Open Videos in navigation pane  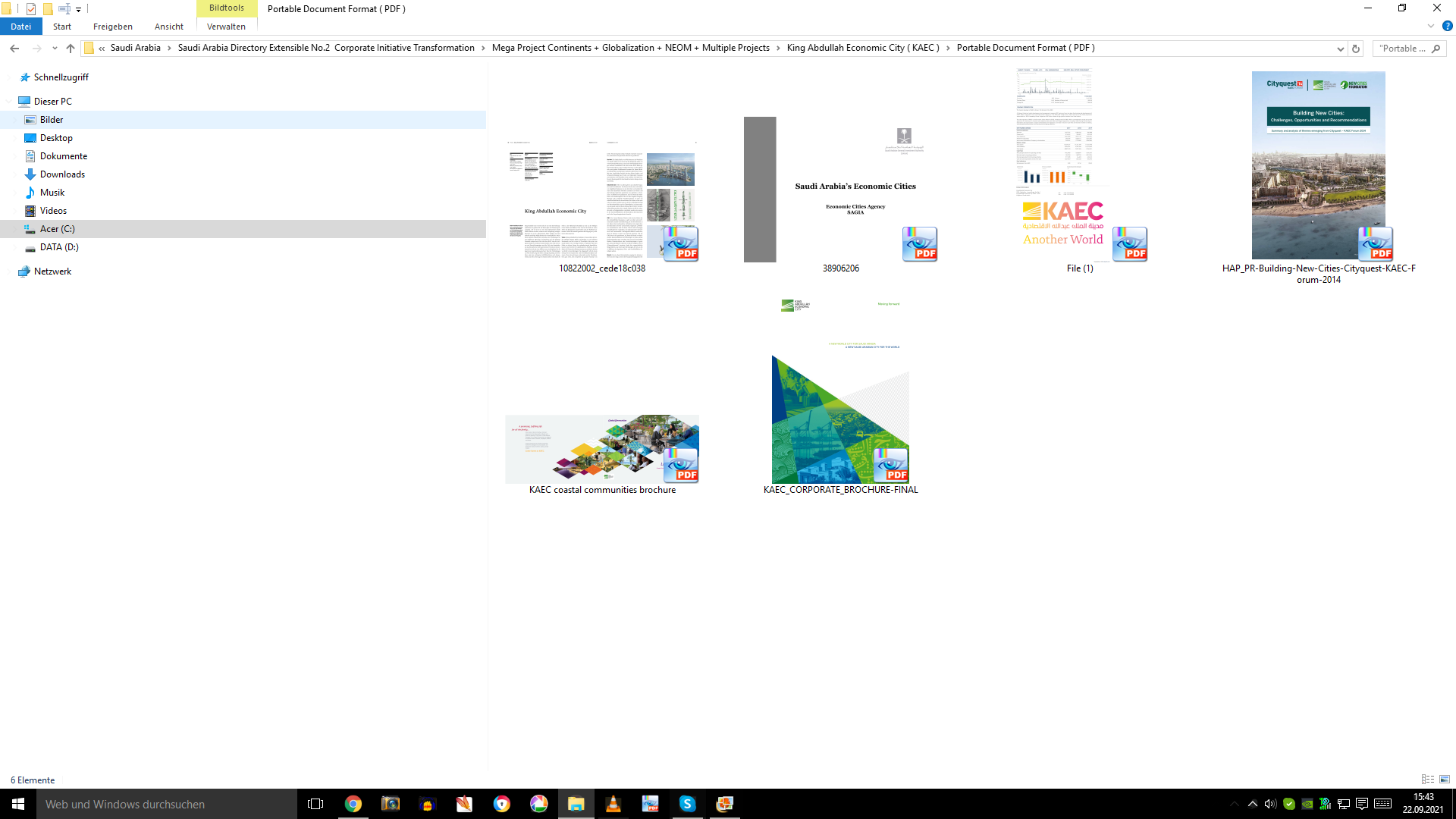click(x=53, y=211)
